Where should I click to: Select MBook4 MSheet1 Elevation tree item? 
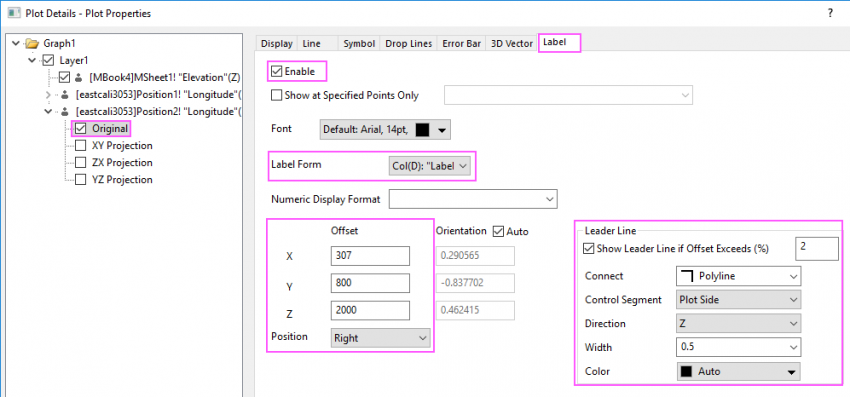pyautogui.click(x=164, y=77)
